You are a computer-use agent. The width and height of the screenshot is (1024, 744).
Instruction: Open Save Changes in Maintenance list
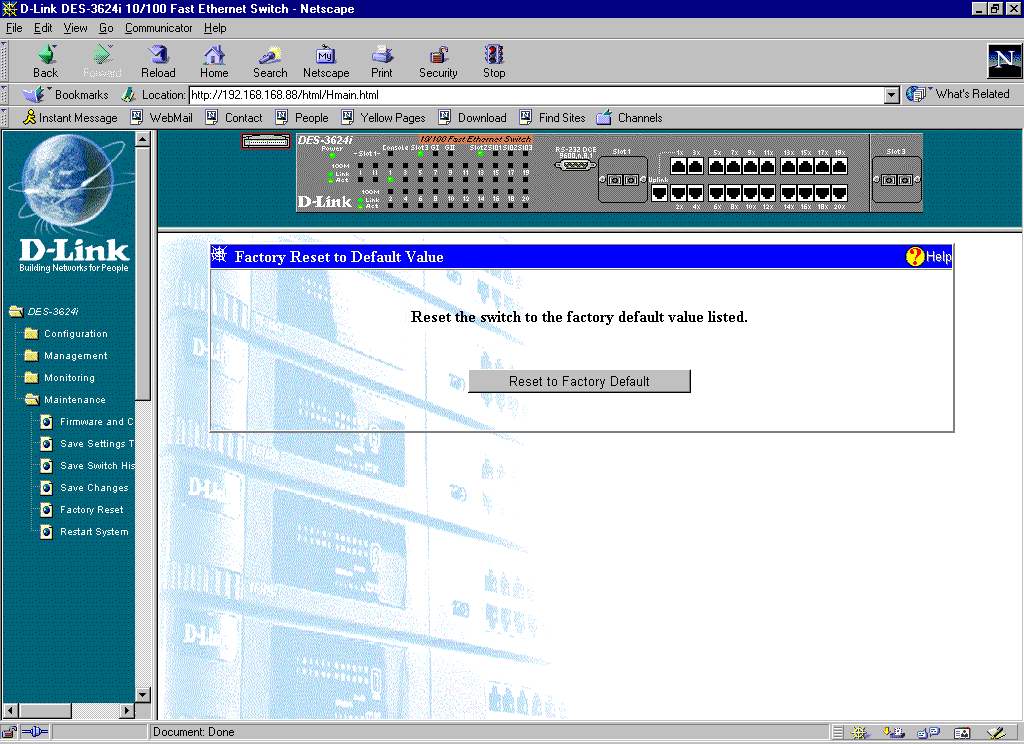93,488
